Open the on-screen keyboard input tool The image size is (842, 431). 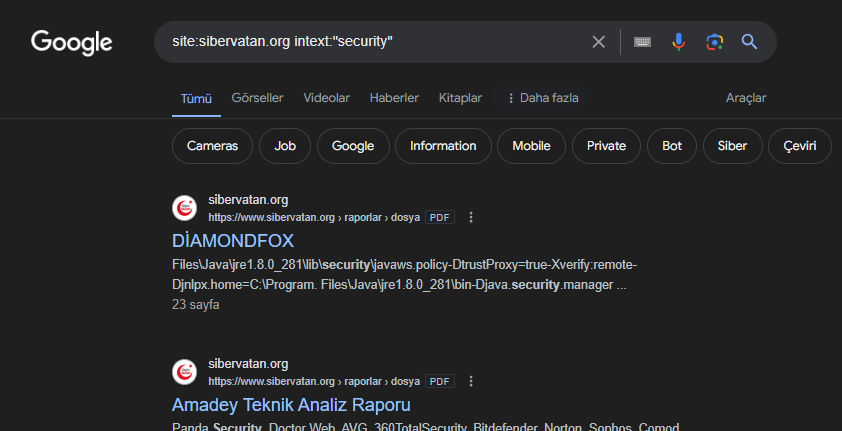[x=642, y=42]
